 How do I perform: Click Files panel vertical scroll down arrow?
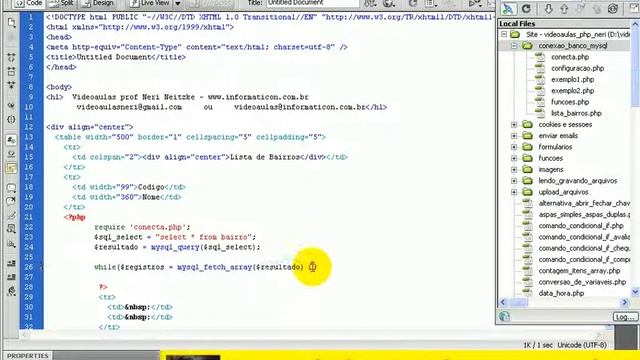click(635, 292)
